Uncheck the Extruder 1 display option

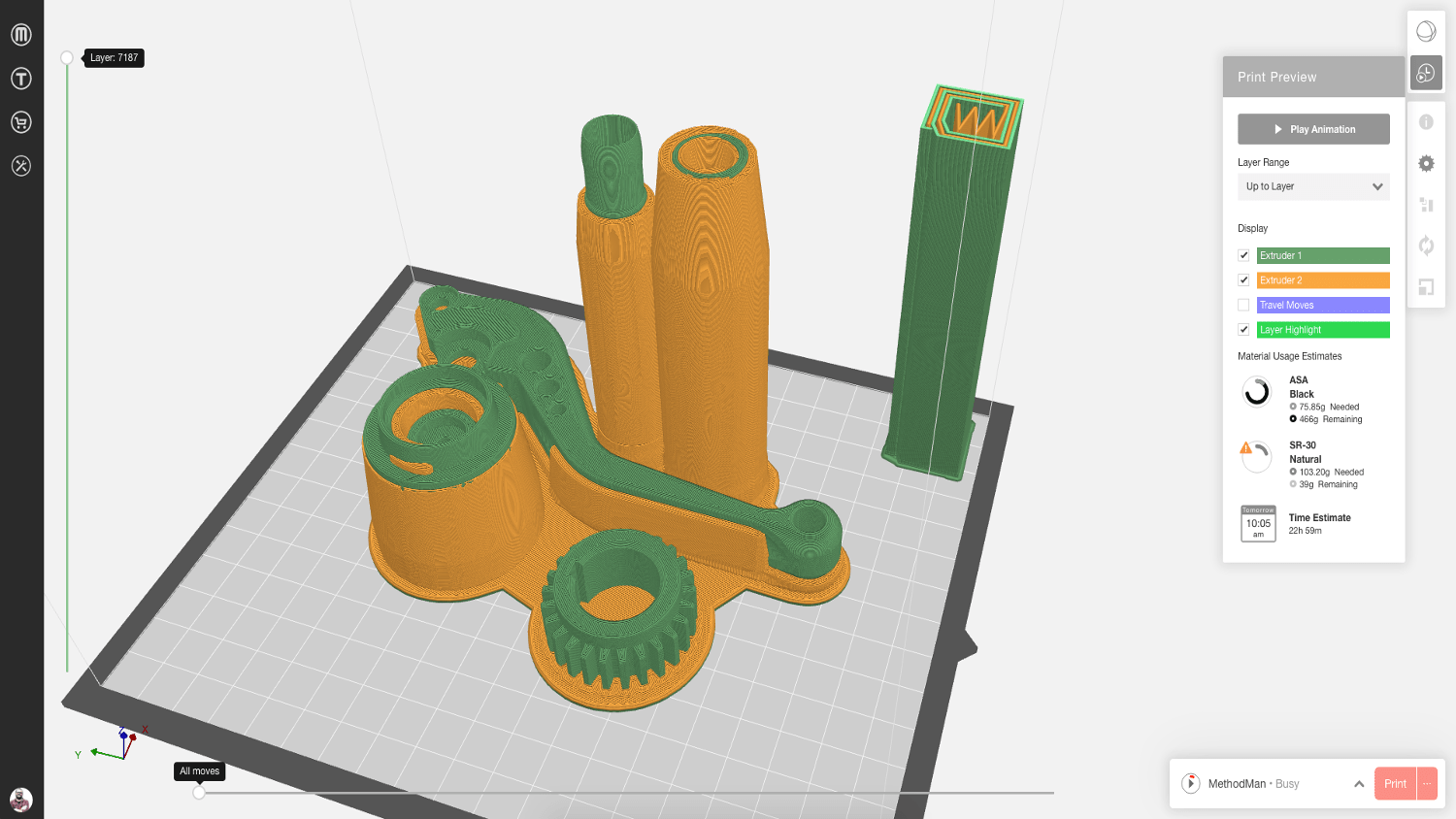click(1243, 255)
